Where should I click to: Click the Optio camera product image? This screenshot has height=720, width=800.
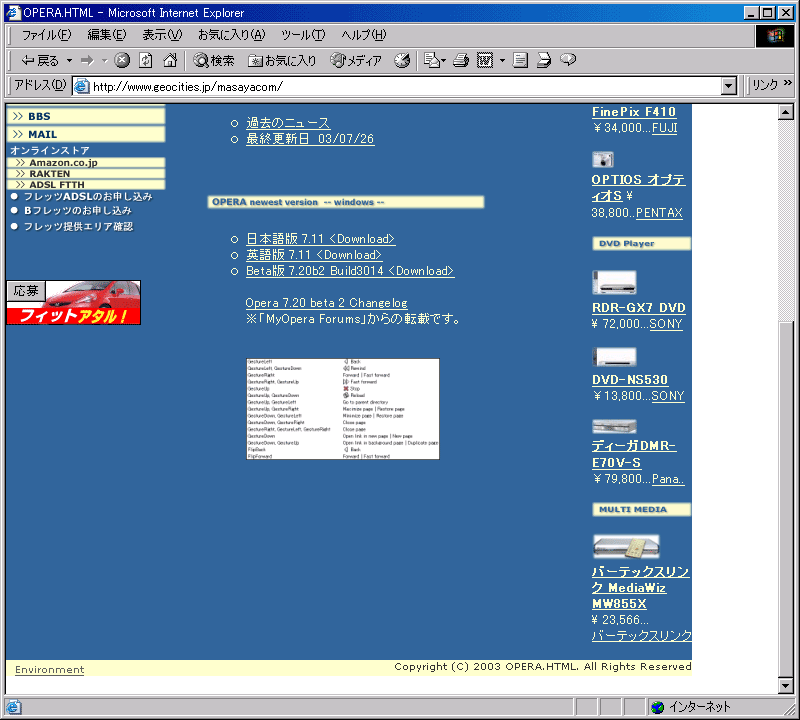tap(603, 159)
